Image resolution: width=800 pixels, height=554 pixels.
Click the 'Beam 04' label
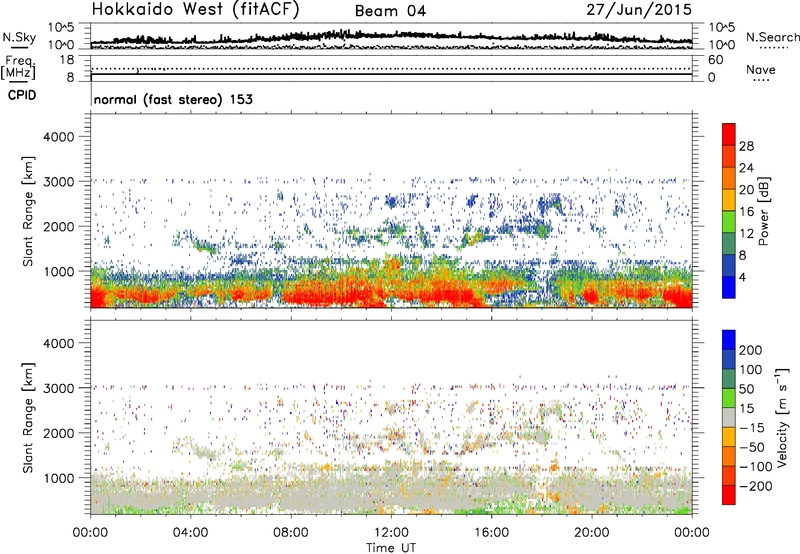390,11
